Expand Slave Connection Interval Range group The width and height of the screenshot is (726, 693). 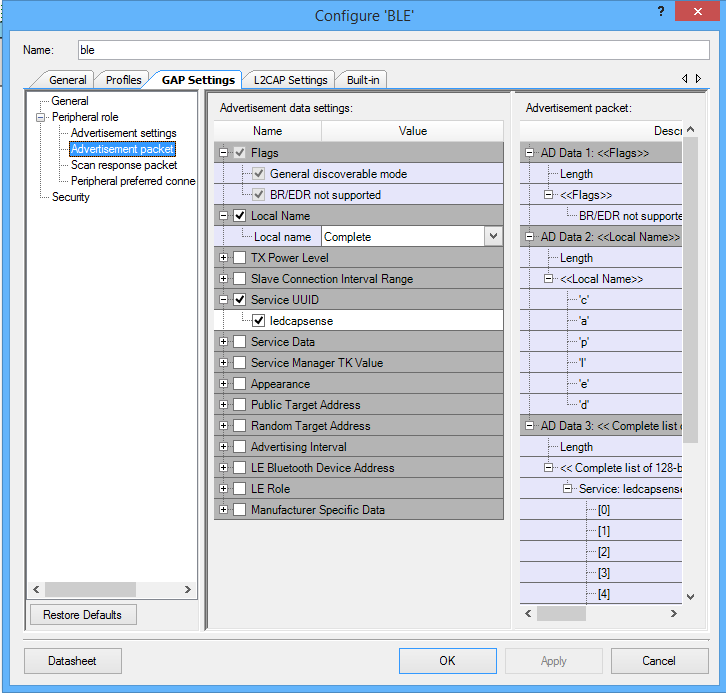pyautogui.click(x=223, y=279)
